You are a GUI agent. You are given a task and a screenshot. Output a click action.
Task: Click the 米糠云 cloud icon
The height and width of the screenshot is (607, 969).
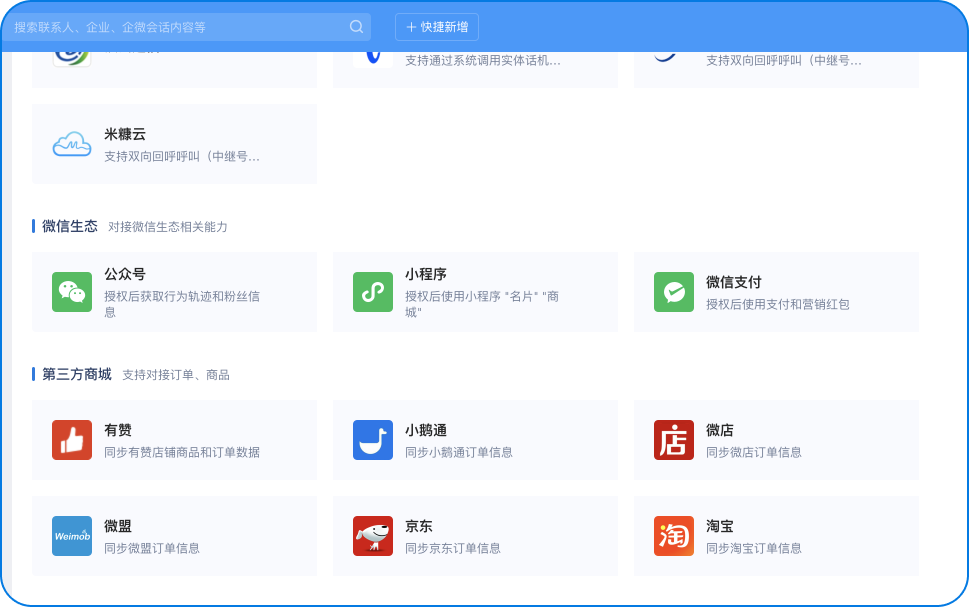(x=72, y=144)
